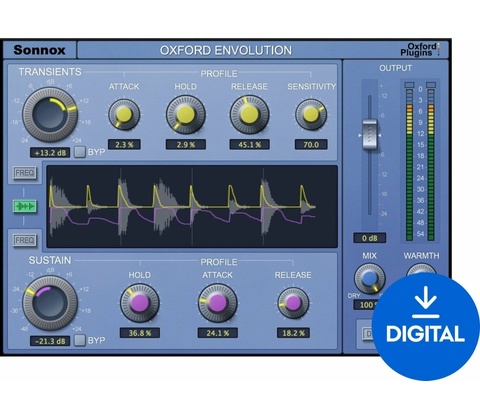Click the 2.9 % hold value field
This screenshot has height=420, width=480.
coord(186,144)
